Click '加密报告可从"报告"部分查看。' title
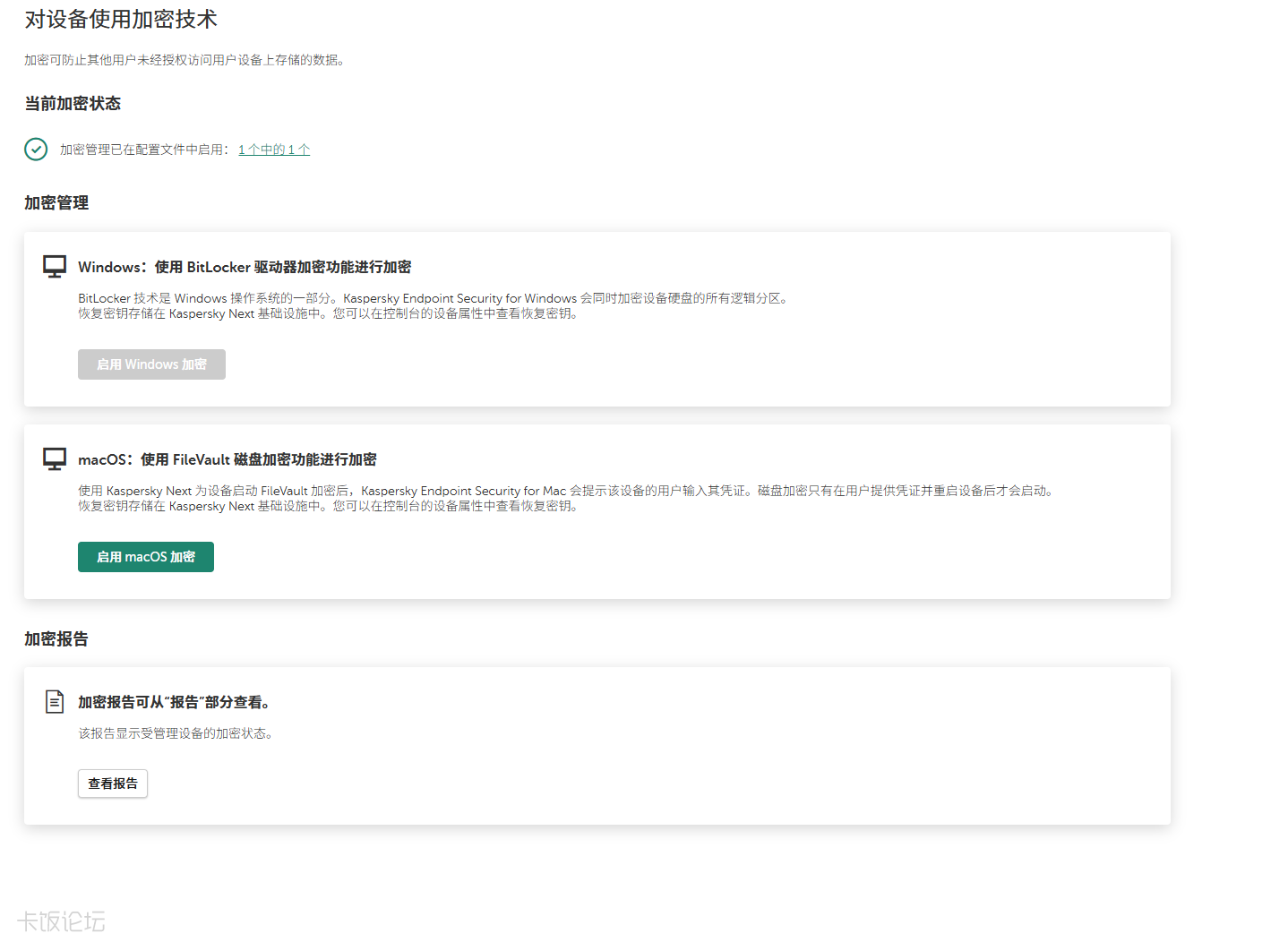This screenshot has width=1288, height=942. click(175, 702)
